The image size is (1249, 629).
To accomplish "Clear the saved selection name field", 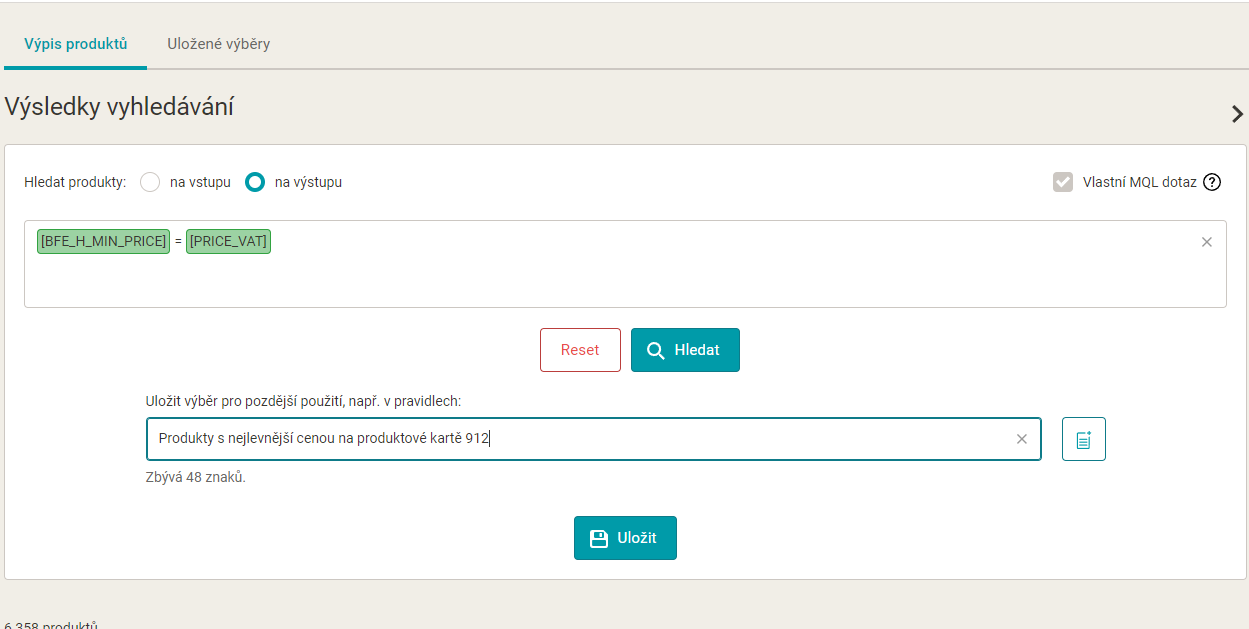I will 1022,439.
